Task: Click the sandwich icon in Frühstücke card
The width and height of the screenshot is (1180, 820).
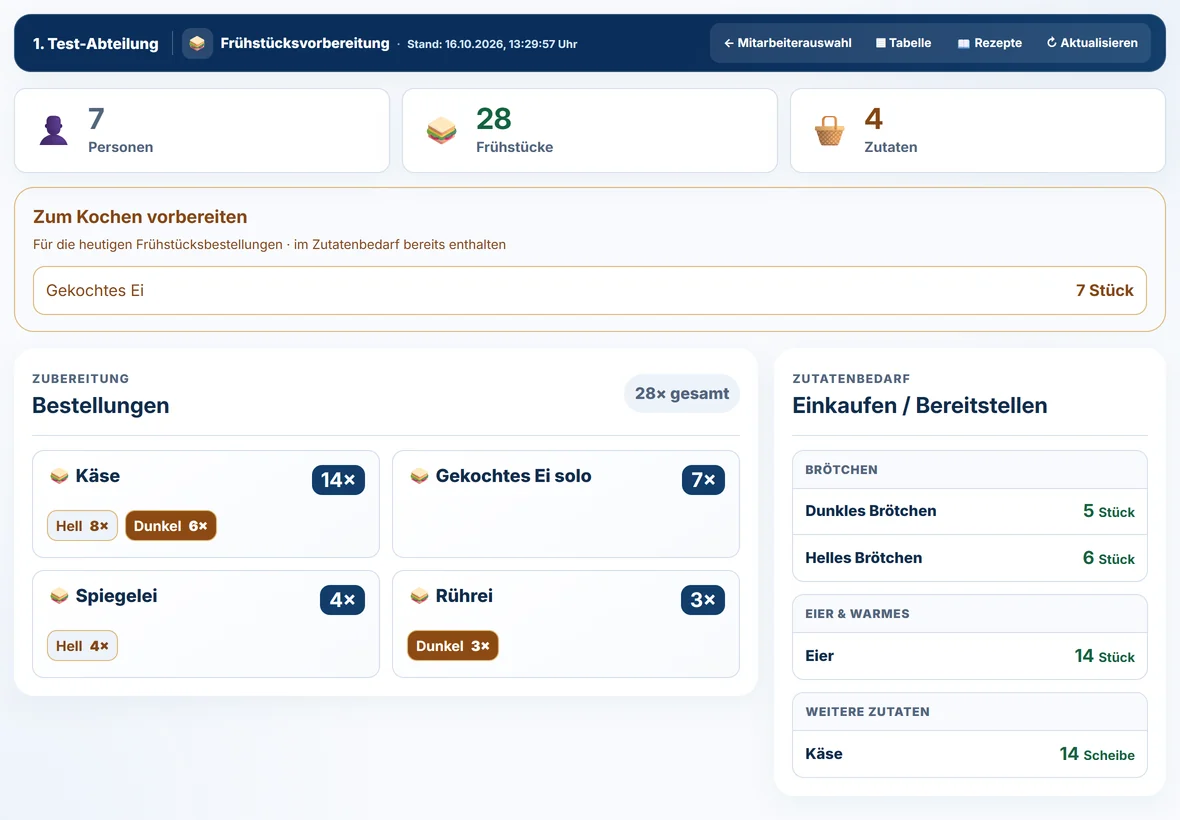Action: [x=442, y=130]
